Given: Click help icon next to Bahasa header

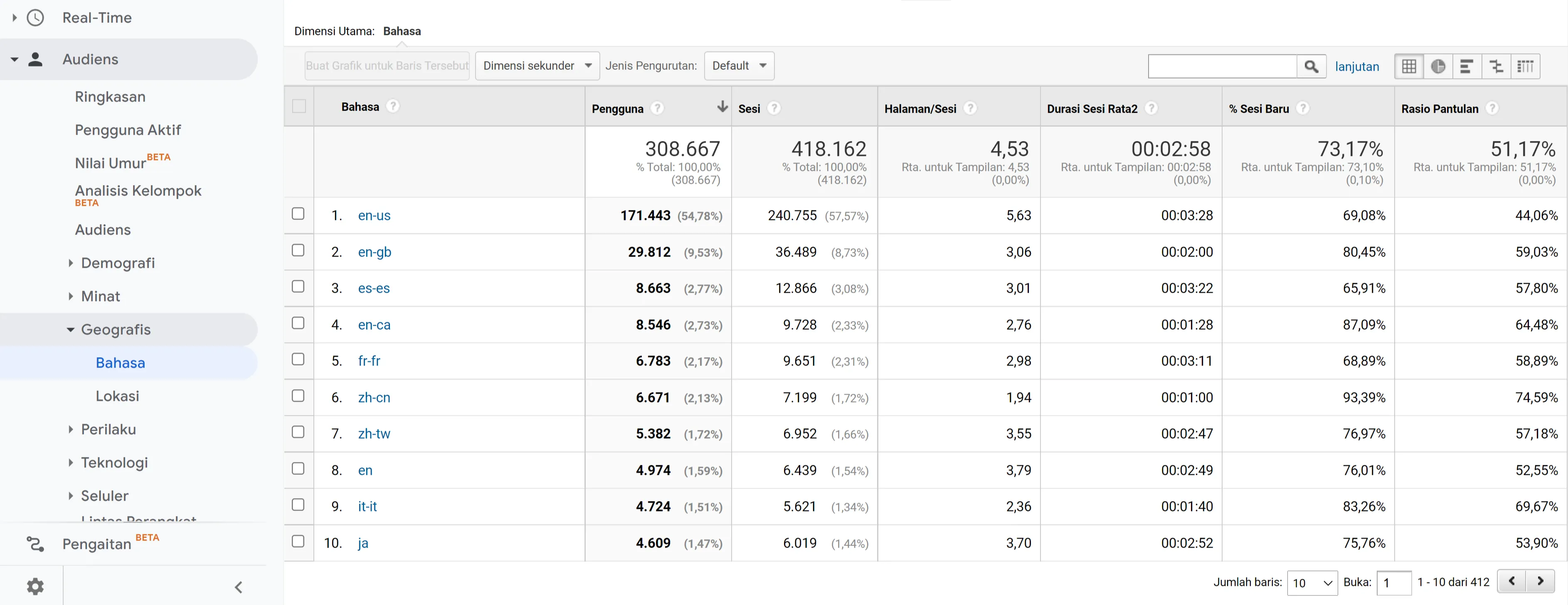Looking at the screenshot, I should 393,106.
